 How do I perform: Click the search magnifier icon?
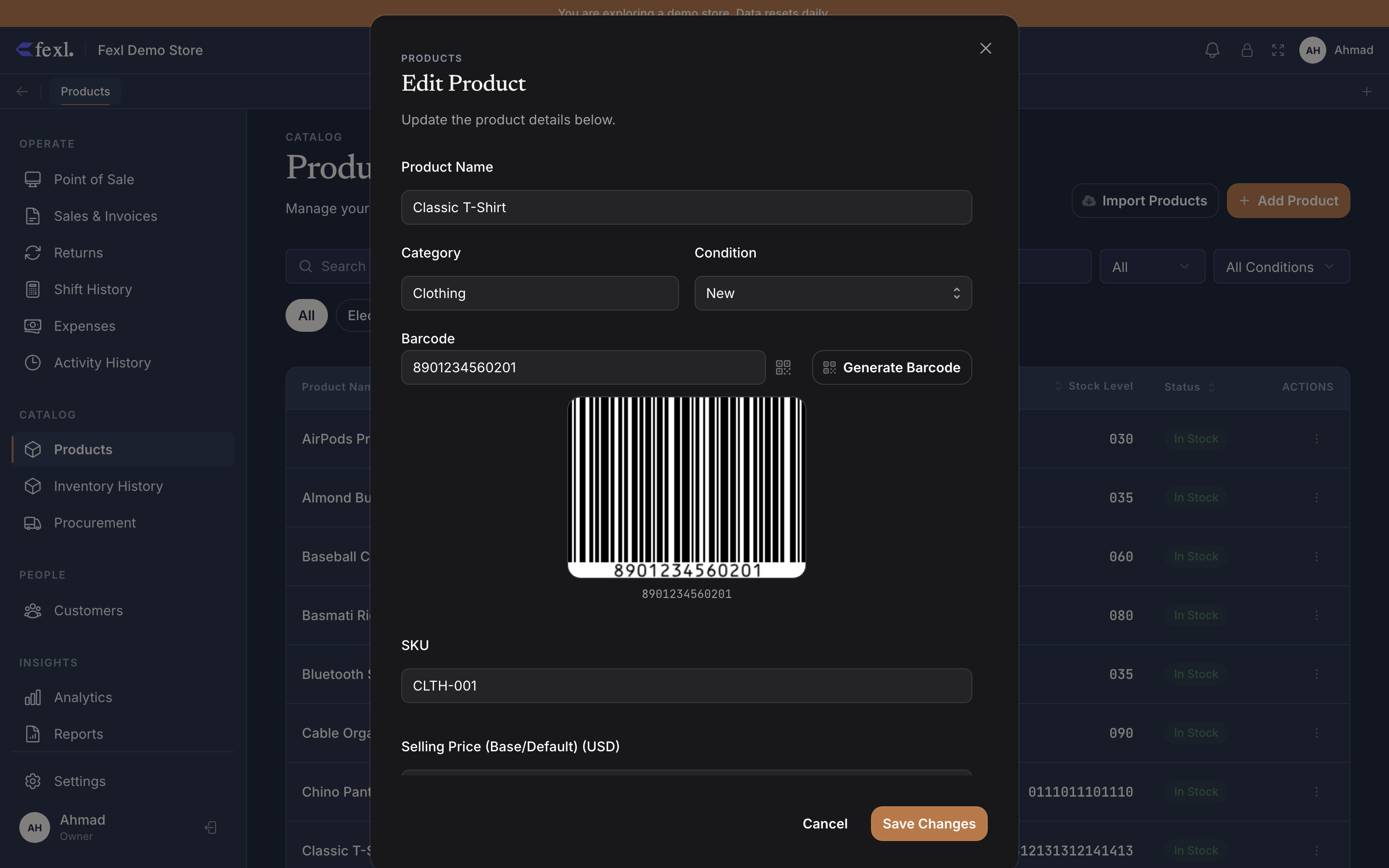point(306,266)
